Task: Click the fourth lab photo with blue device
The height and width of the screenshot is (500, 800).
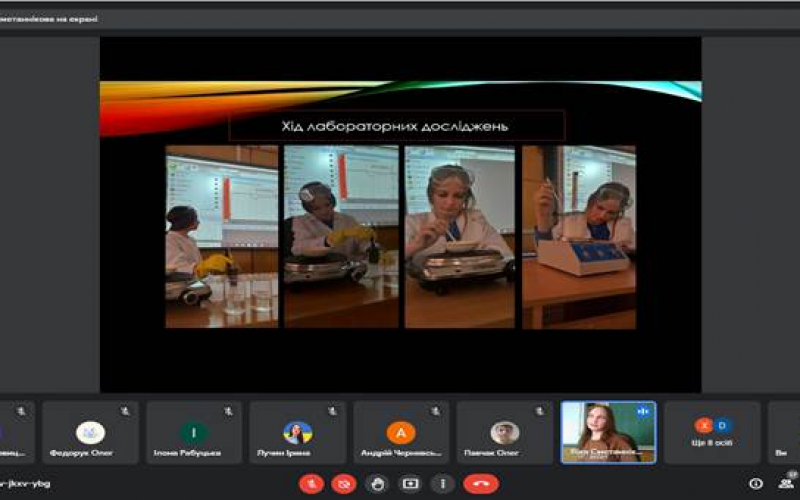Action: click(x=579, y=237)
